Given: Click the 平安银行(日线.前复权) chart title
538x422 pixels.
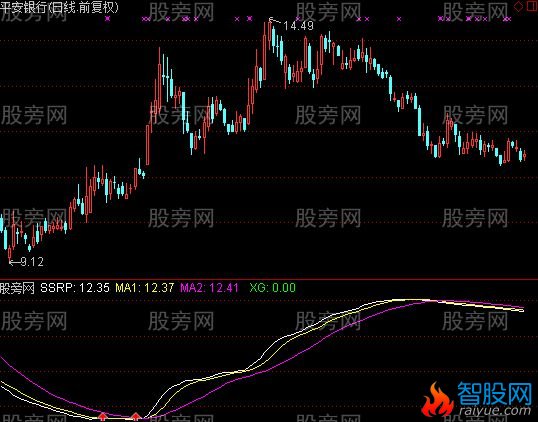Looking at the screenshot, I should click(x=59, y=8).
